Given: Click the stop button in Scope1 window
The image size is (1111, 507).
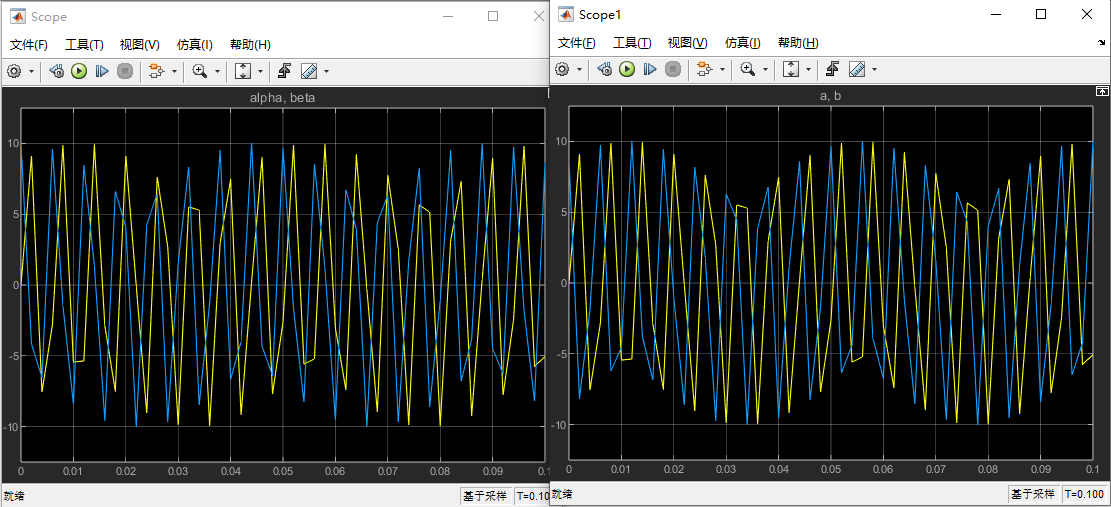Looking at the screenshot, I should click(x=672, y=69).
